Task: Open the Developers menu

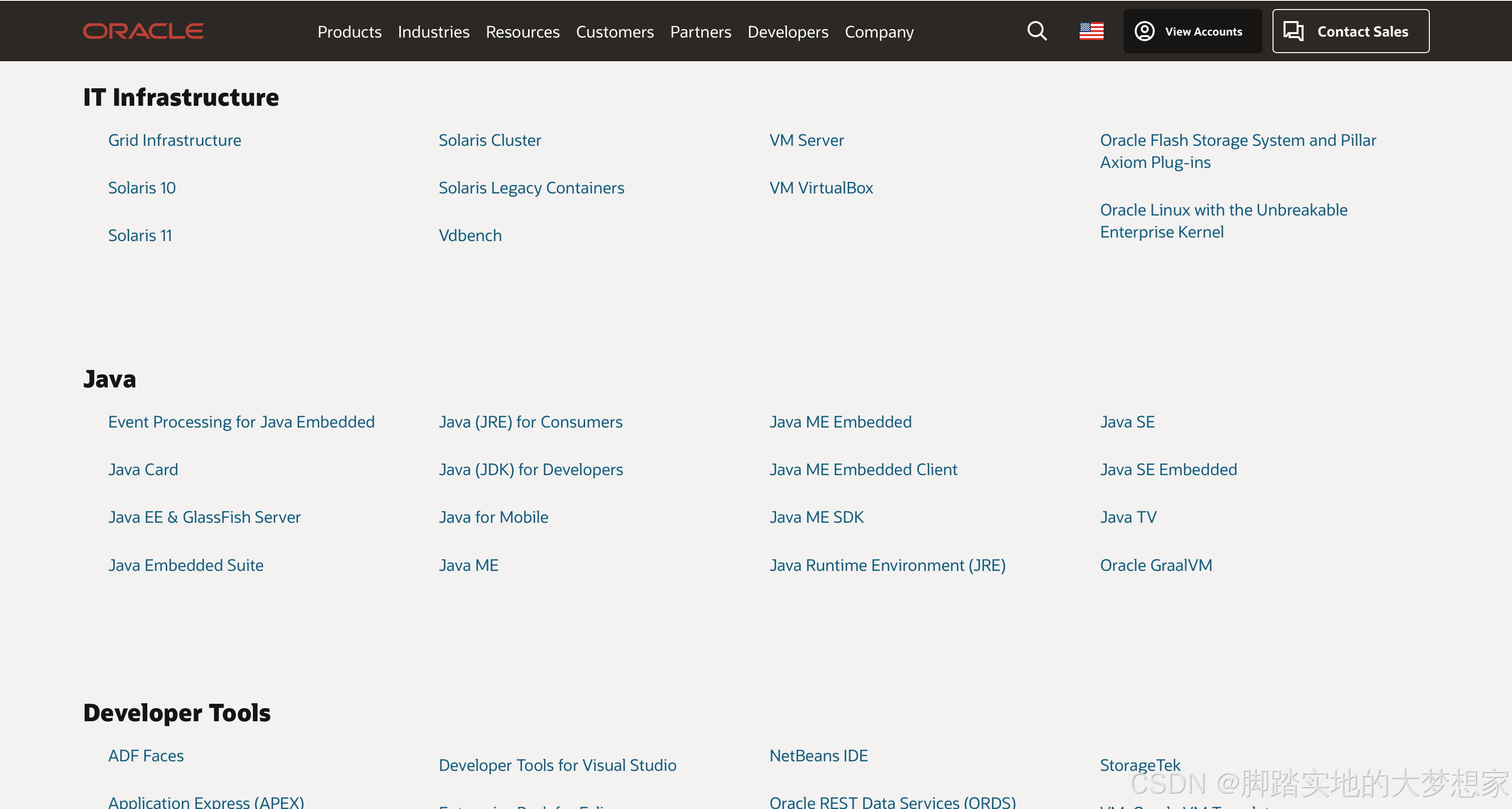Action: coord(788,32)
